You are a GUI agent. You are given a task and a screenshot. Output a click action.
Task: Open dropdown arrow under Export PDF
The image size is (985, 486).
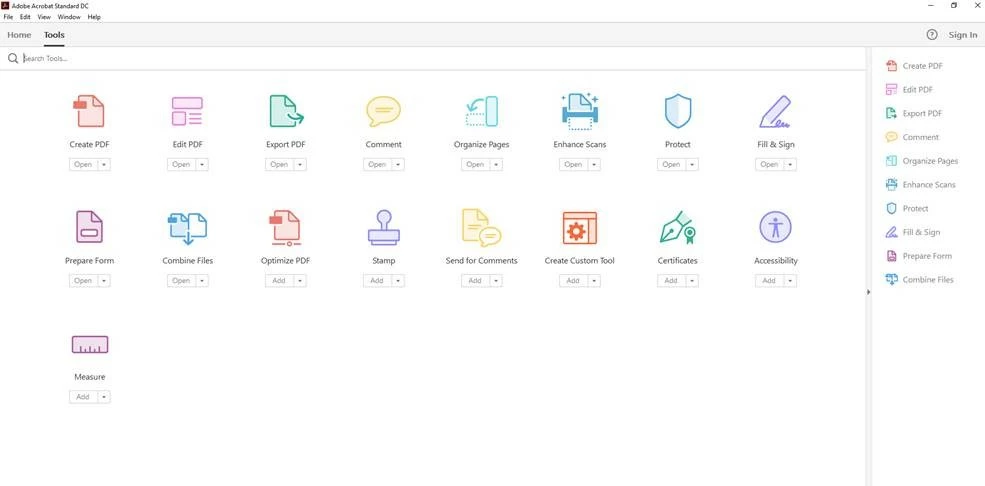coord(300,165)
